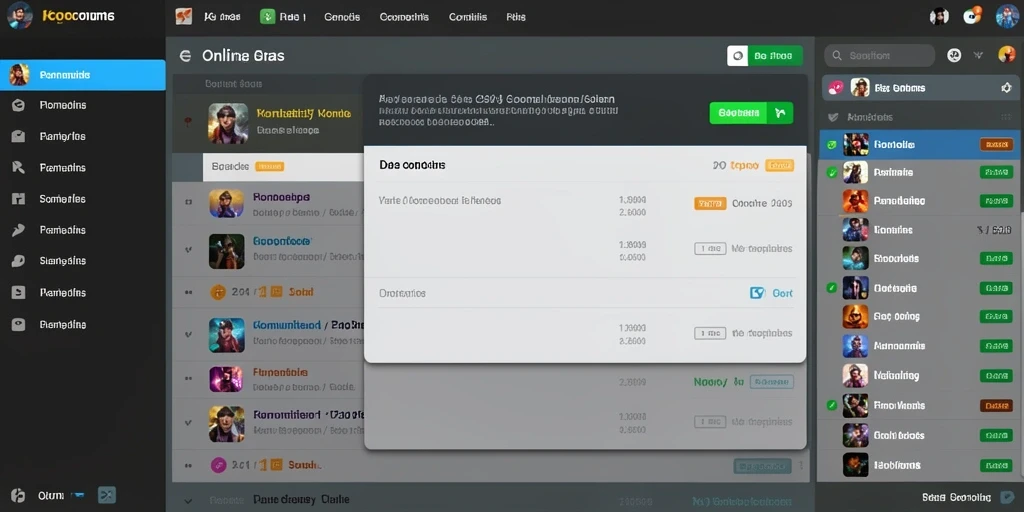Screen dimensions: 1024x512
Task: Click the grid dots icon beside Amotdiots header
Action: (x=1006, y=118)
